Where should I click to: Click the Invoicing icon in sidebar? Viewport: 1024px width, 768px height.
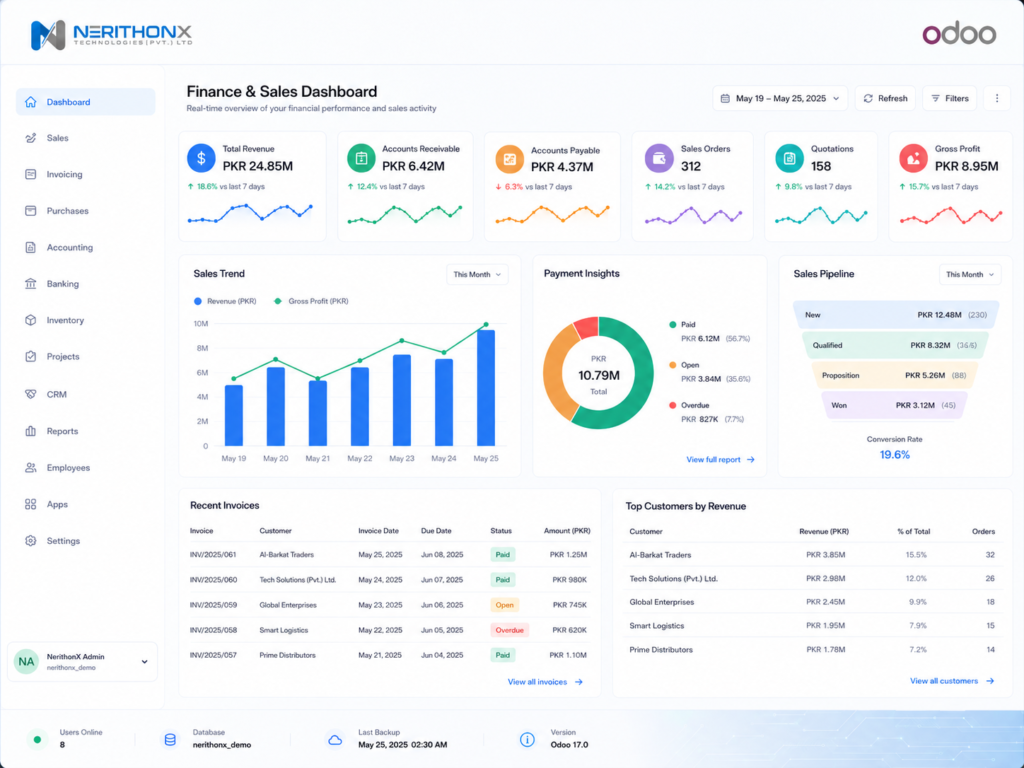[x=31, y=174]
